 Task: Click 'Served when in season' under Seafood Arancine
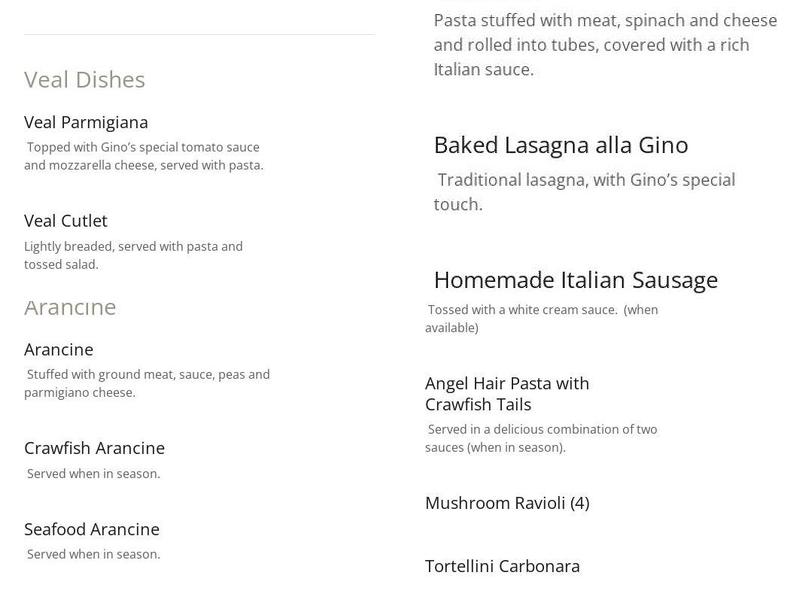pos(93,554)
